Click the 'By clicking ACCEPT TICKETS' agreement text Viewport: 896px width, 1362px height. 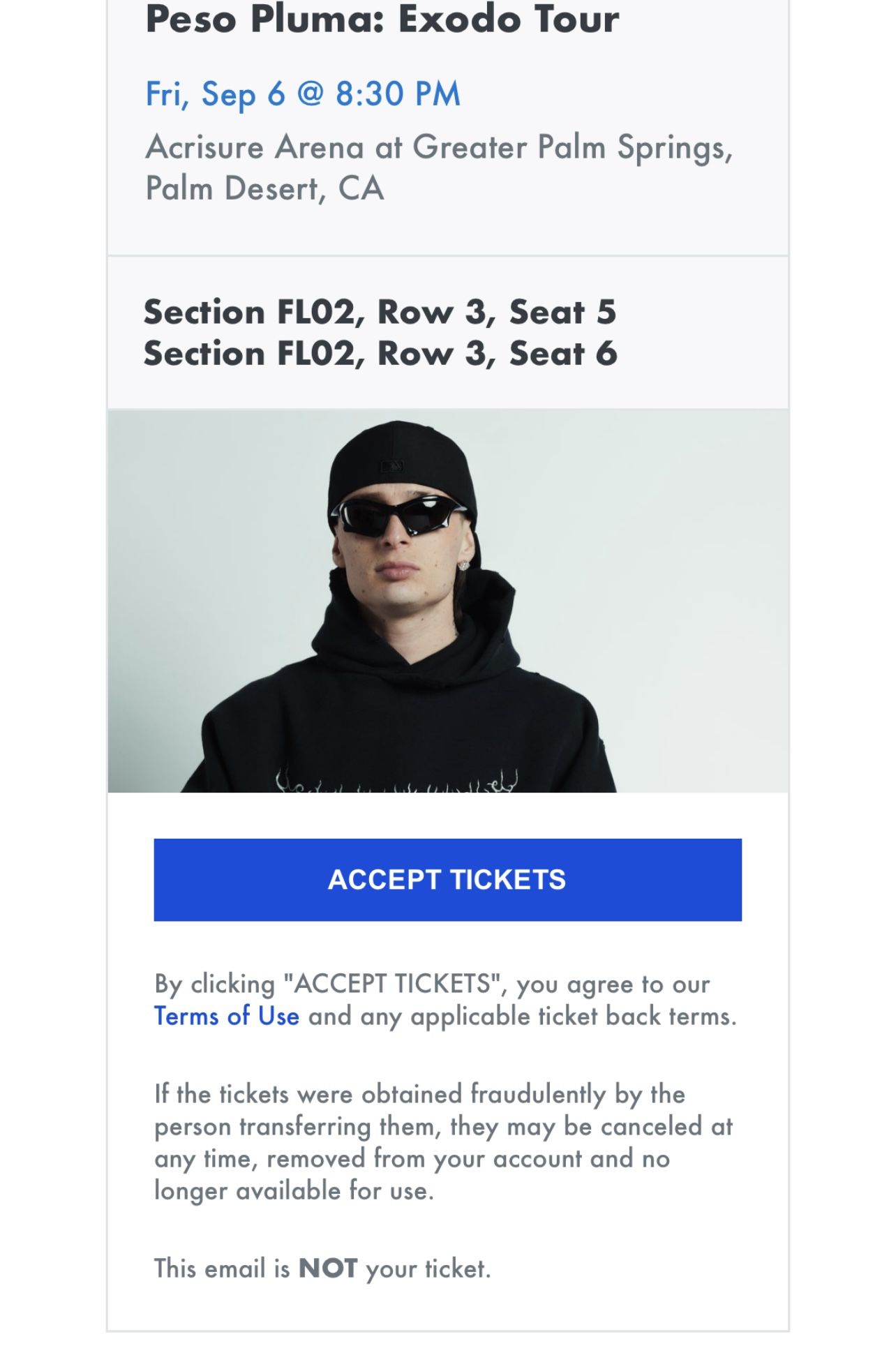coord(432,985)
